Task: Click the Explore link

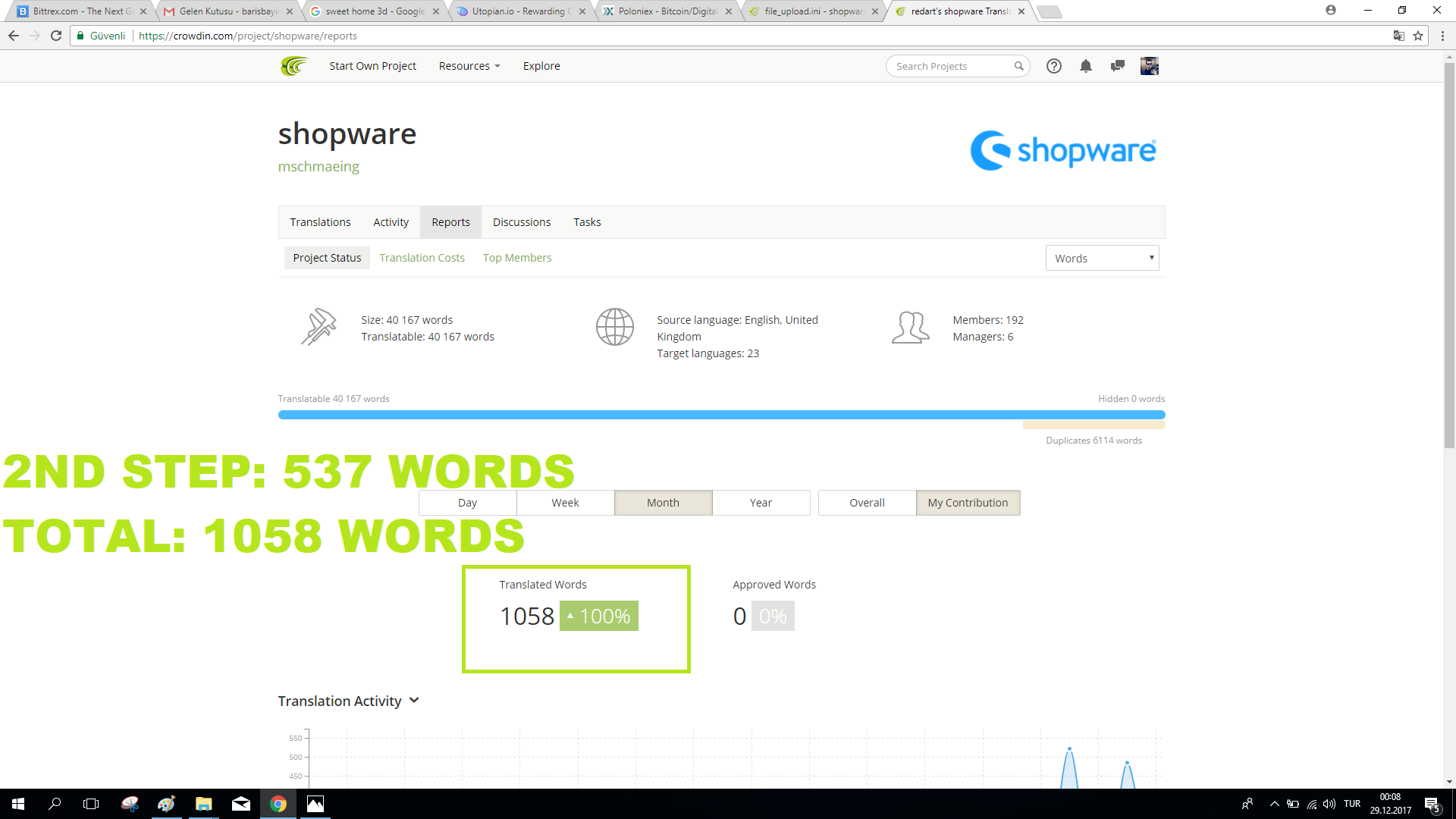Action: click(x=541, y=66)
